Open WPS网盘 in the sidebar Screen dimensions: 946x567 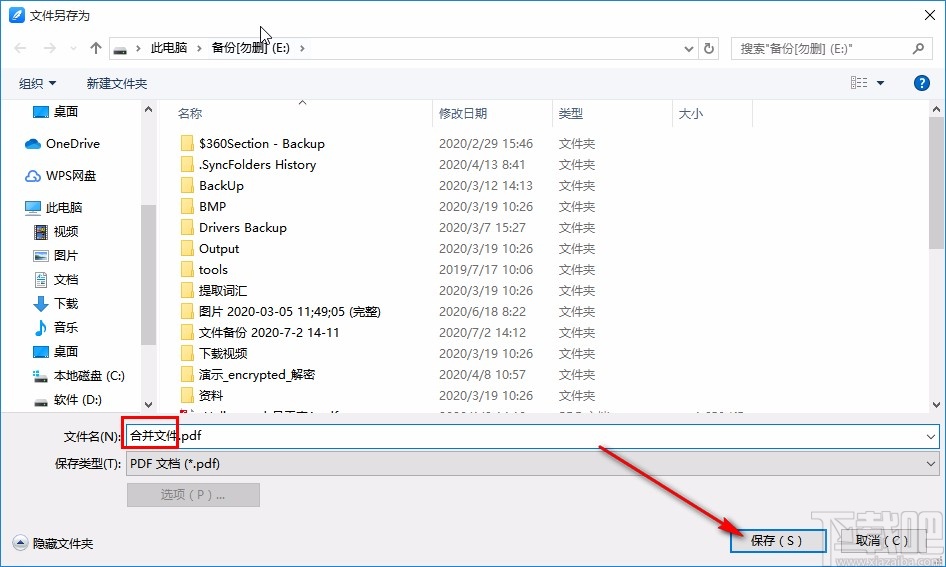pos(60,176)
